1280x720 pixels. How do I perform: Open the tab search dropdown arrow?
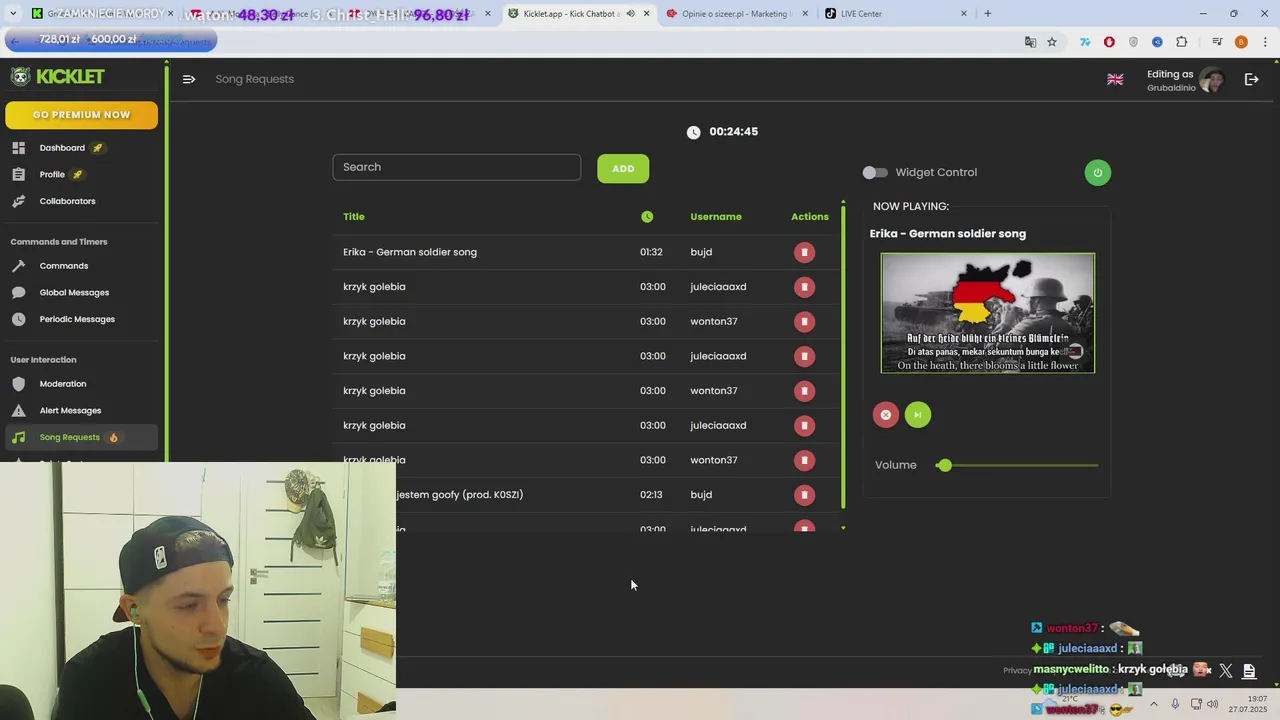[x=13, y=14]
